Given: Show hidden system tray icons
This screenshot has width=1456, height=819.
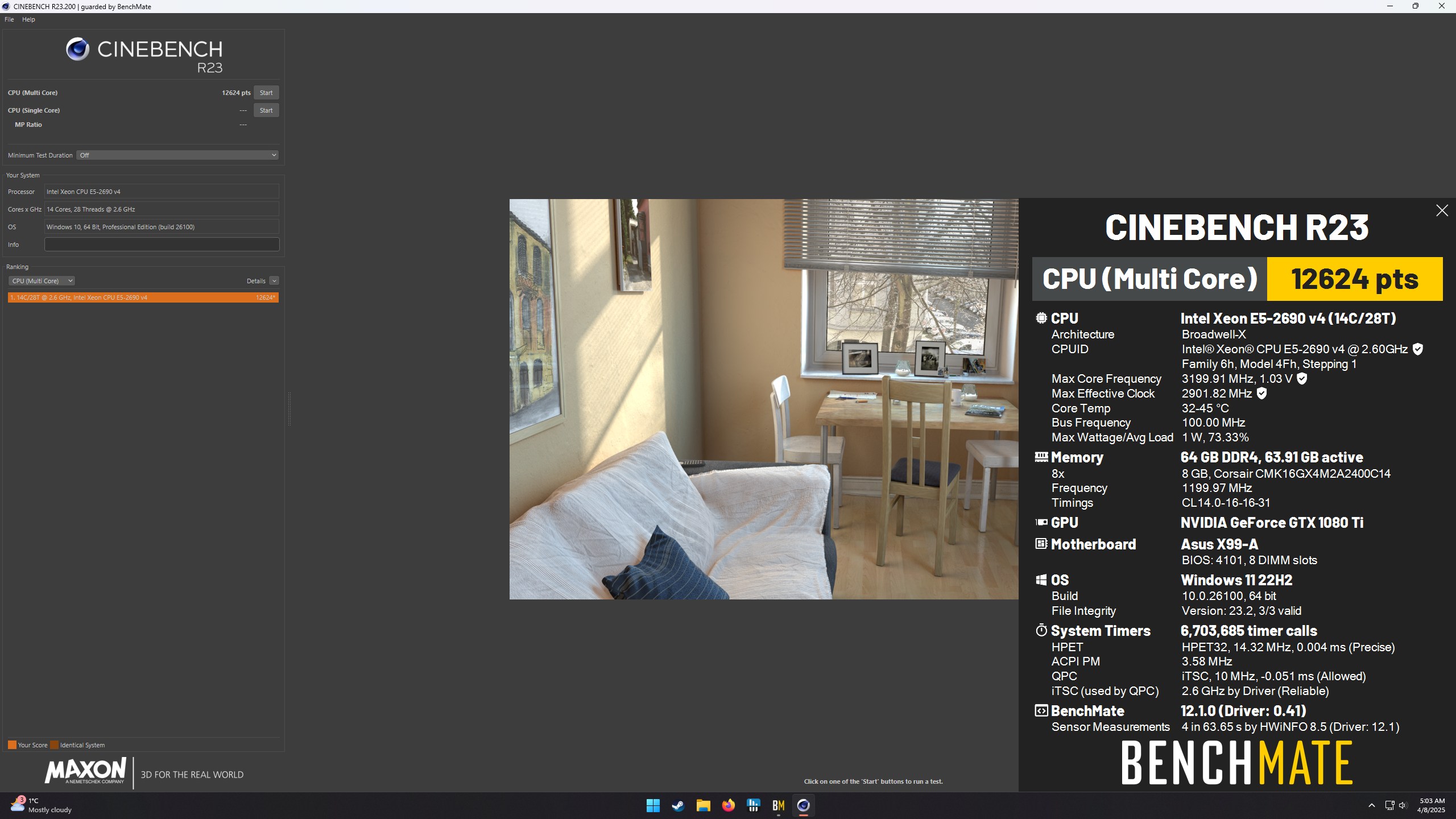Looking at the screenshot, I should (x=1371, y=806).
